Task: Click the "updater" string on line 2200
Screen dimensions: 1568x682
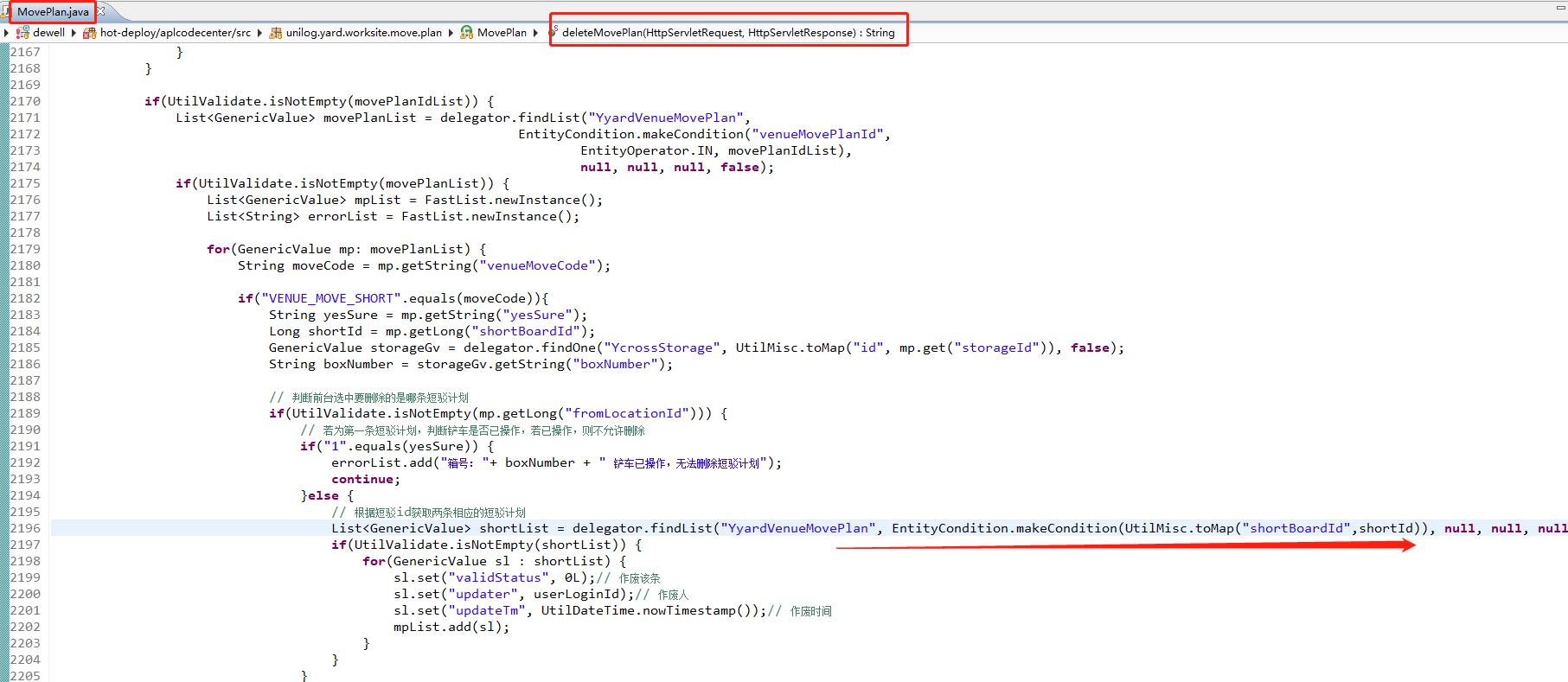Action: 483,594
